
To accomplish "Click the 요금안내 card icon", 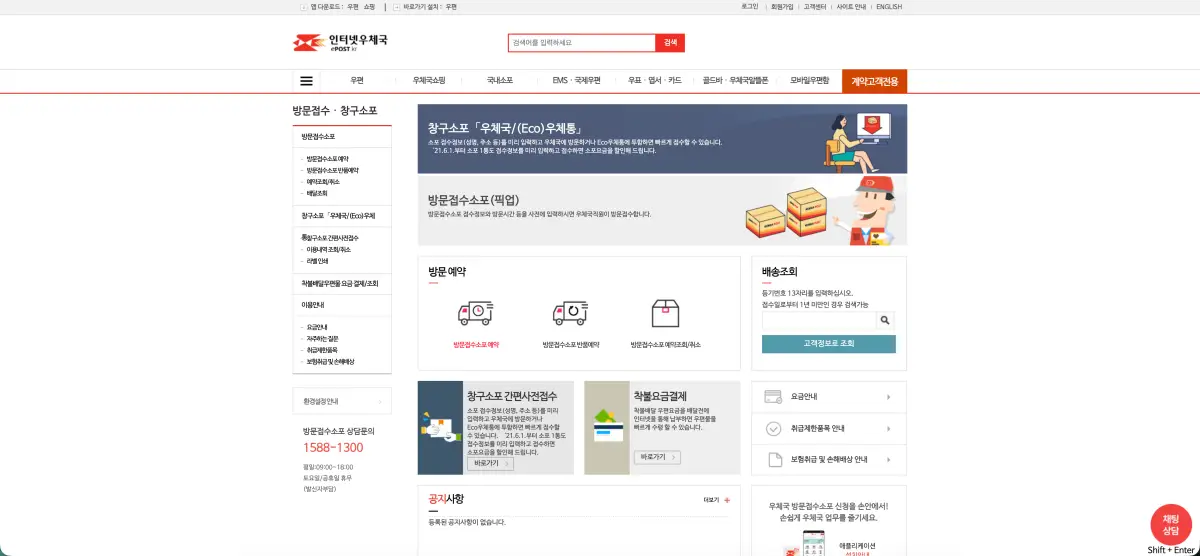I will [x=773, y=397].
